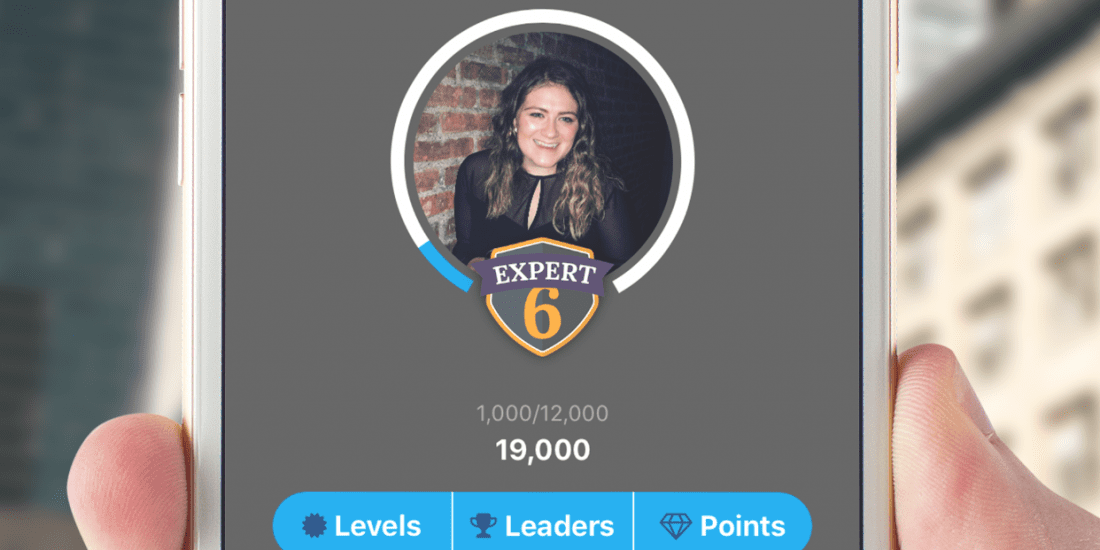Click the Points diamond icon
The height and width of the screenshot is (550, 1100).
coord(676,525)
